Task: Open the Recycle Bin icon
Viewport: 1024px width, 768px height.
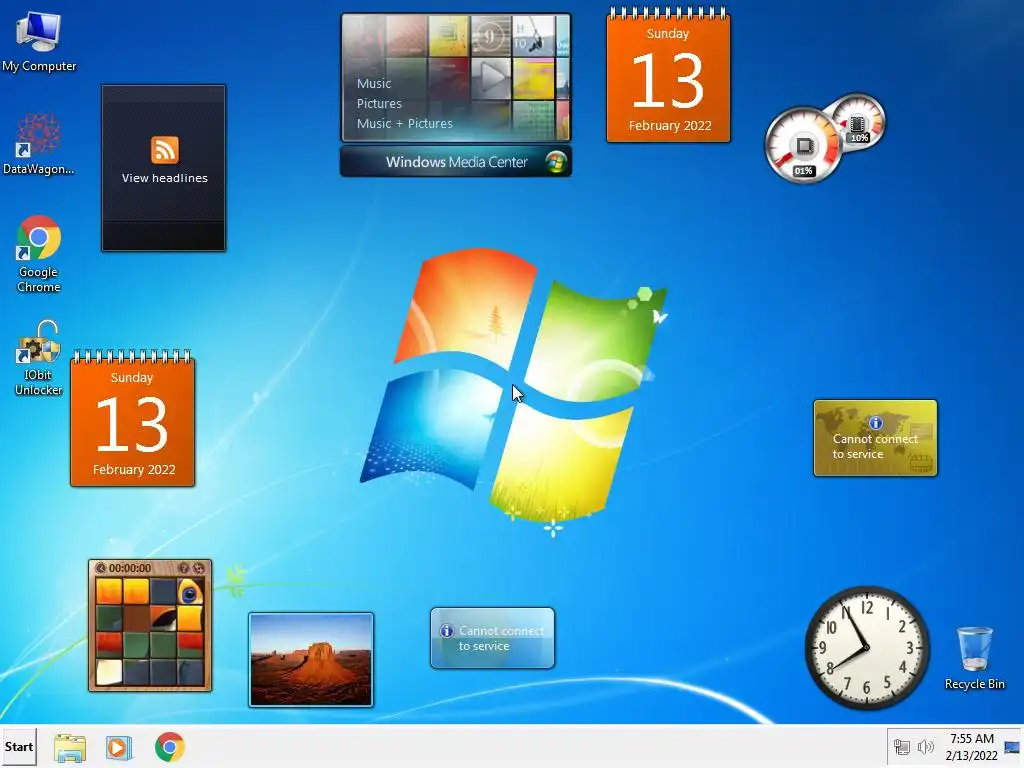Action: coord(974,658)
